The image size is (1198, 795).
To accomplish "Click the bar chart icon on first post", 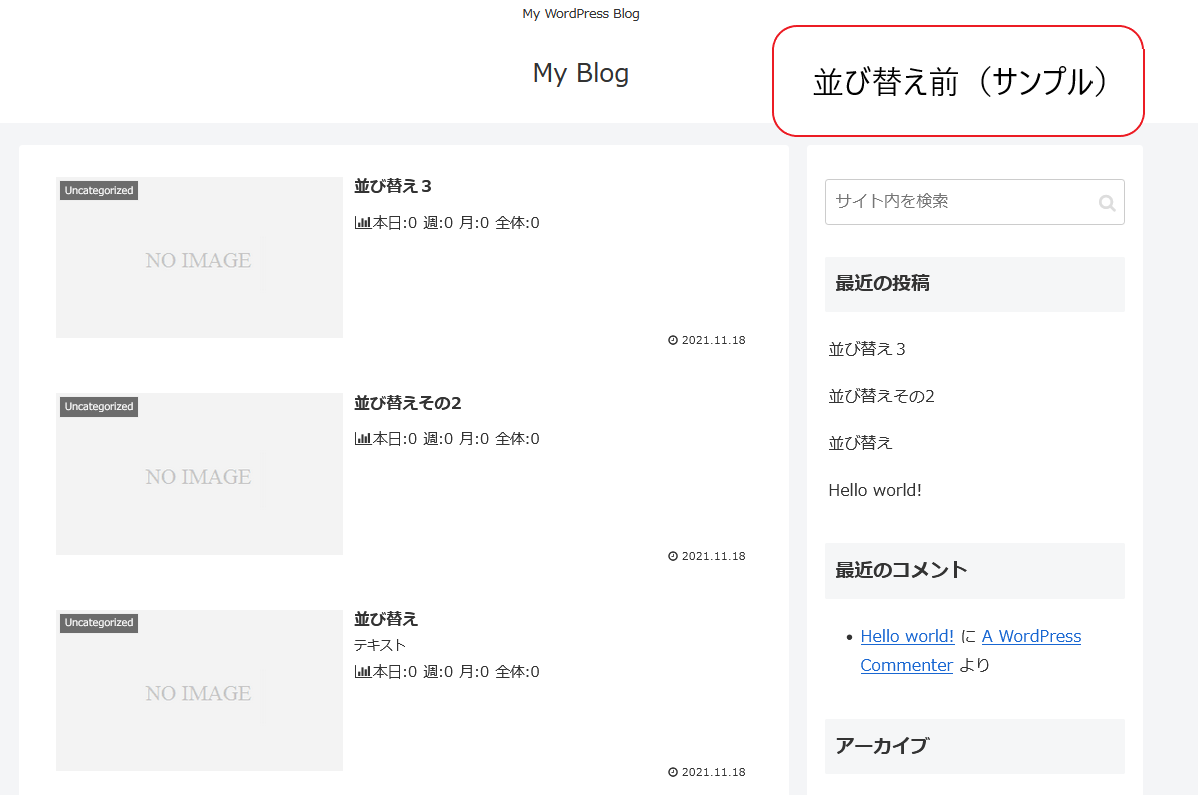I will tap(363, 223).
